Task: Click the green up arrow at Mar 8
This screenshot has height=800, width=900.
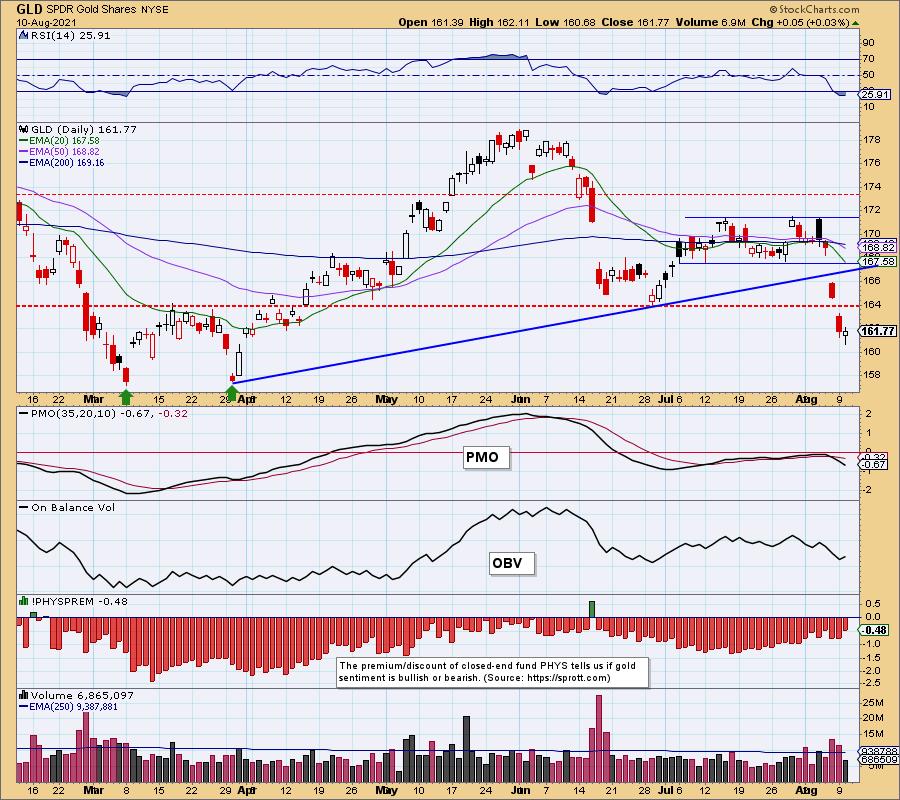Action: coord(126,395)
